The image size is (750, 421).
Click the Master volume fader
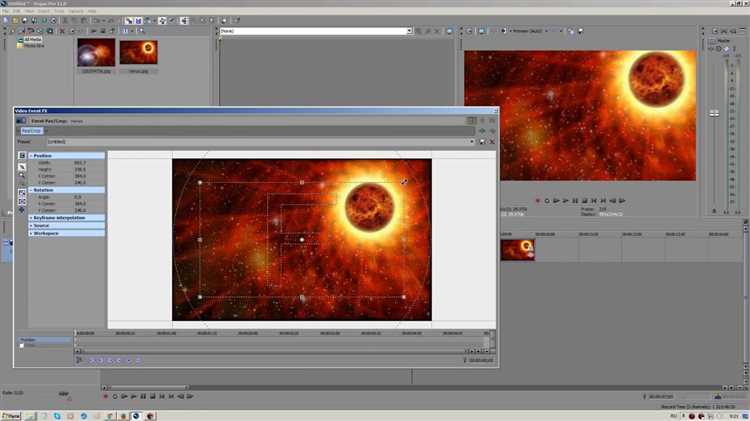[712, 113]
